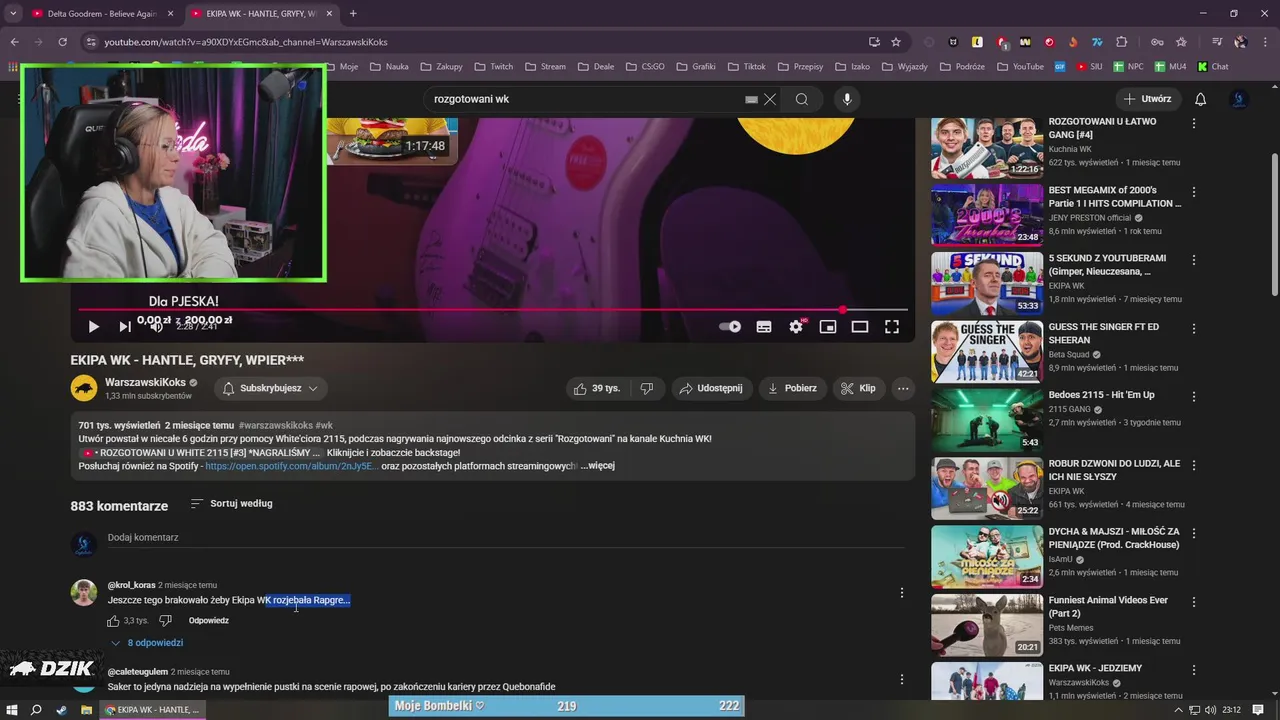This screenshot has height=720, width=1280.
Task: Open the Sortuj według sorting menu
Action: (x=232, y=503)
